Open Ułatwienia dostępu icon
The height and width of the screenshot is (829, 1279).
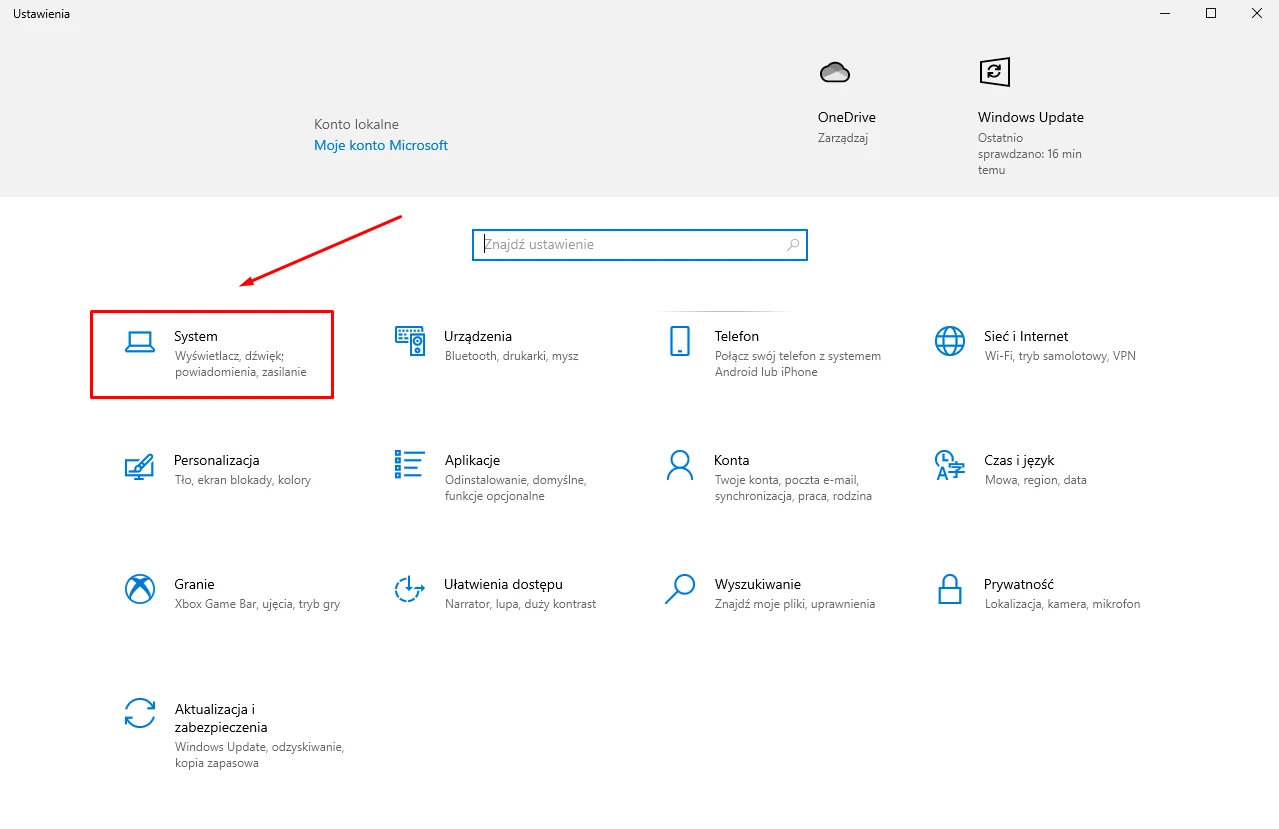click(410, 589)
